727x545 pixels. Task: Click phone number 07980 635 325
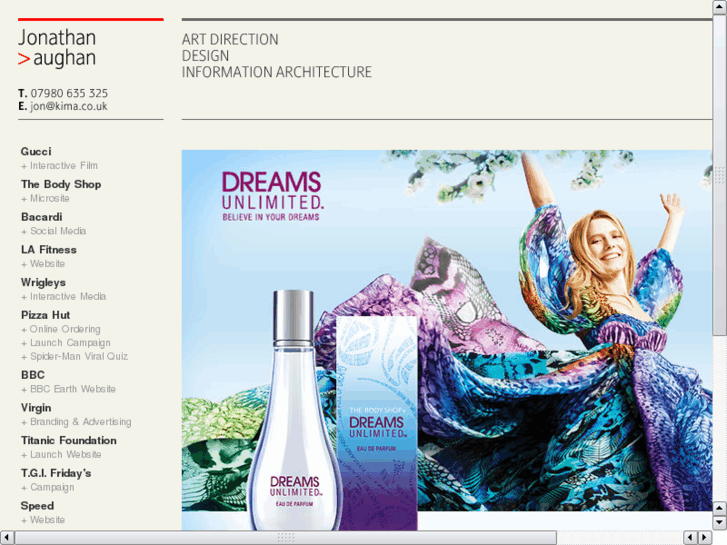point(69,93)
